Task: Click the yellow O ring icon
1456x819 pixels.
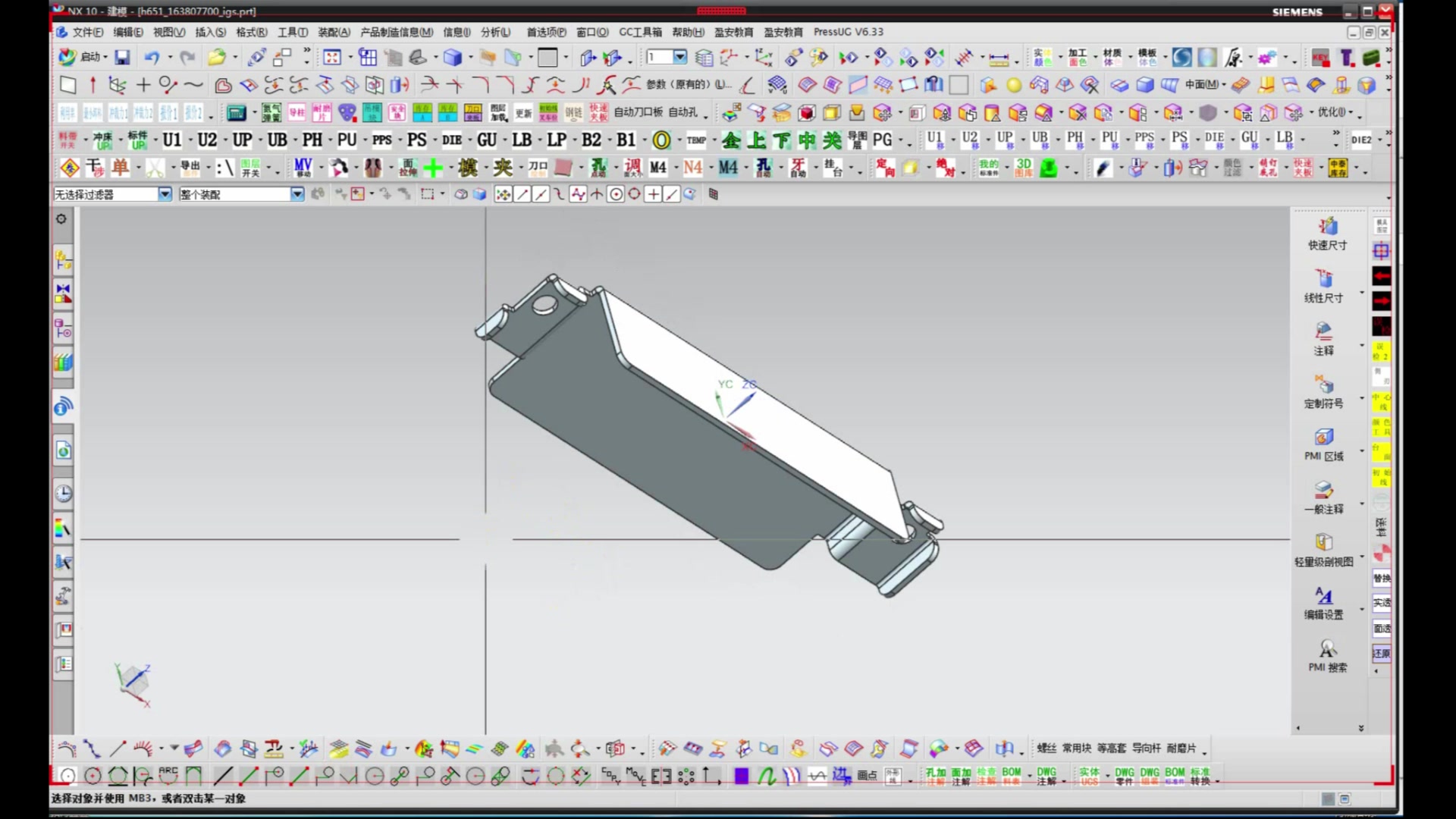Action: coord(661,140)
